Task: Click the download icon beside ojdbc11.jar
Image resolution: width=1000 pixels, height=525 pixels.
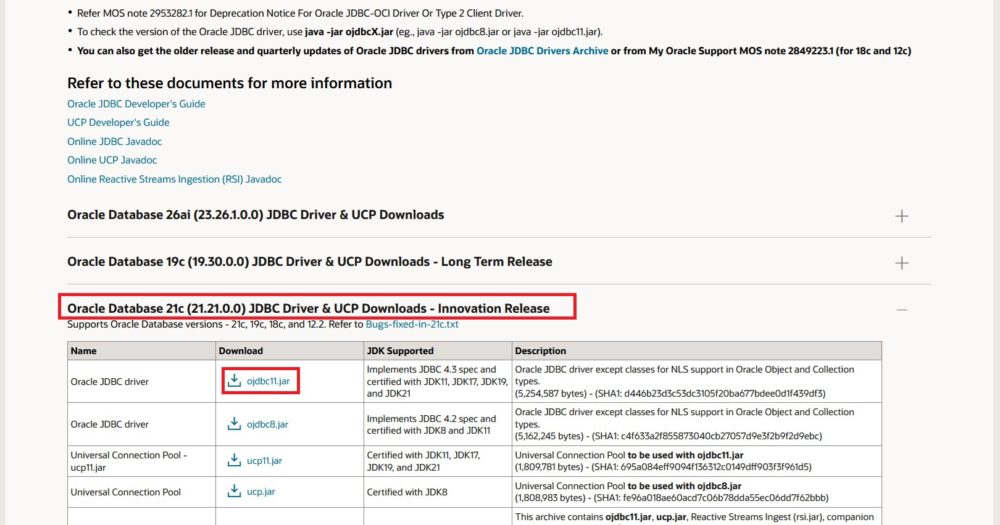Action: pyautogui.click(x=234, y=381)
